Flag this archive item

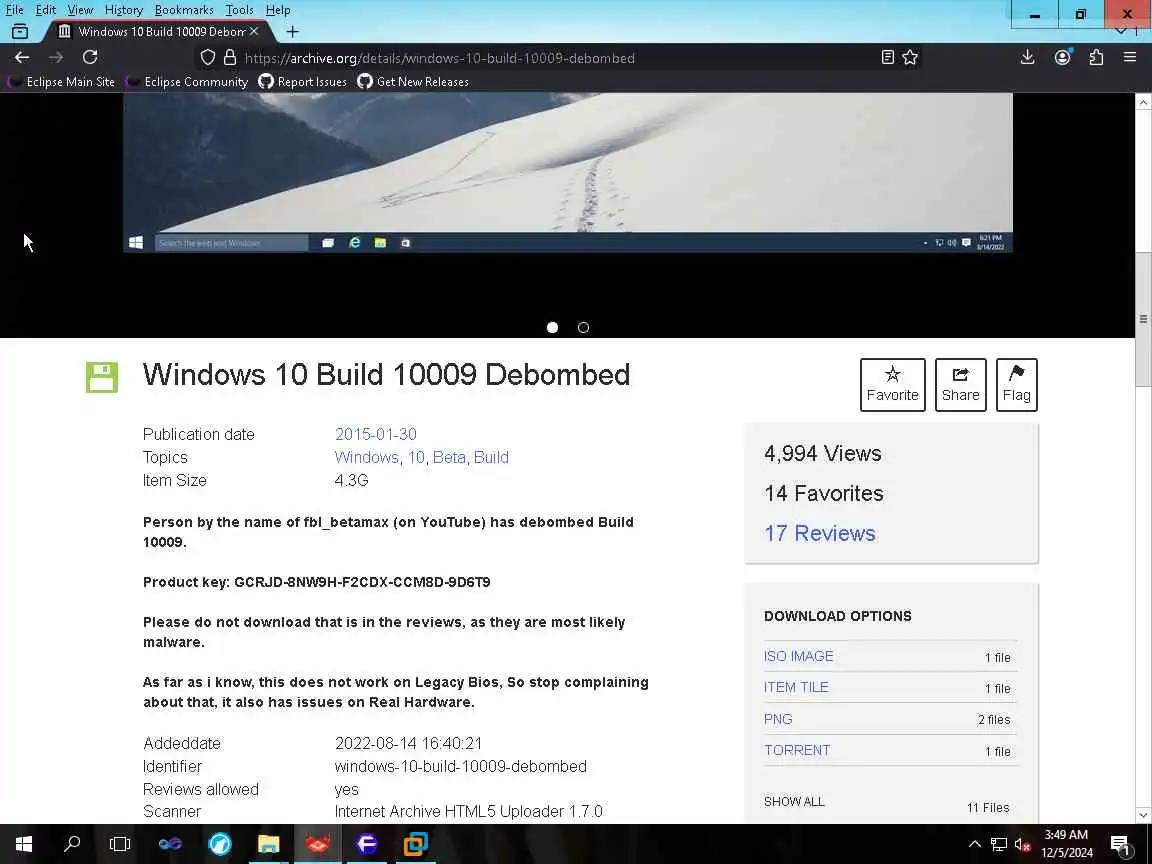click(1017, 385)
